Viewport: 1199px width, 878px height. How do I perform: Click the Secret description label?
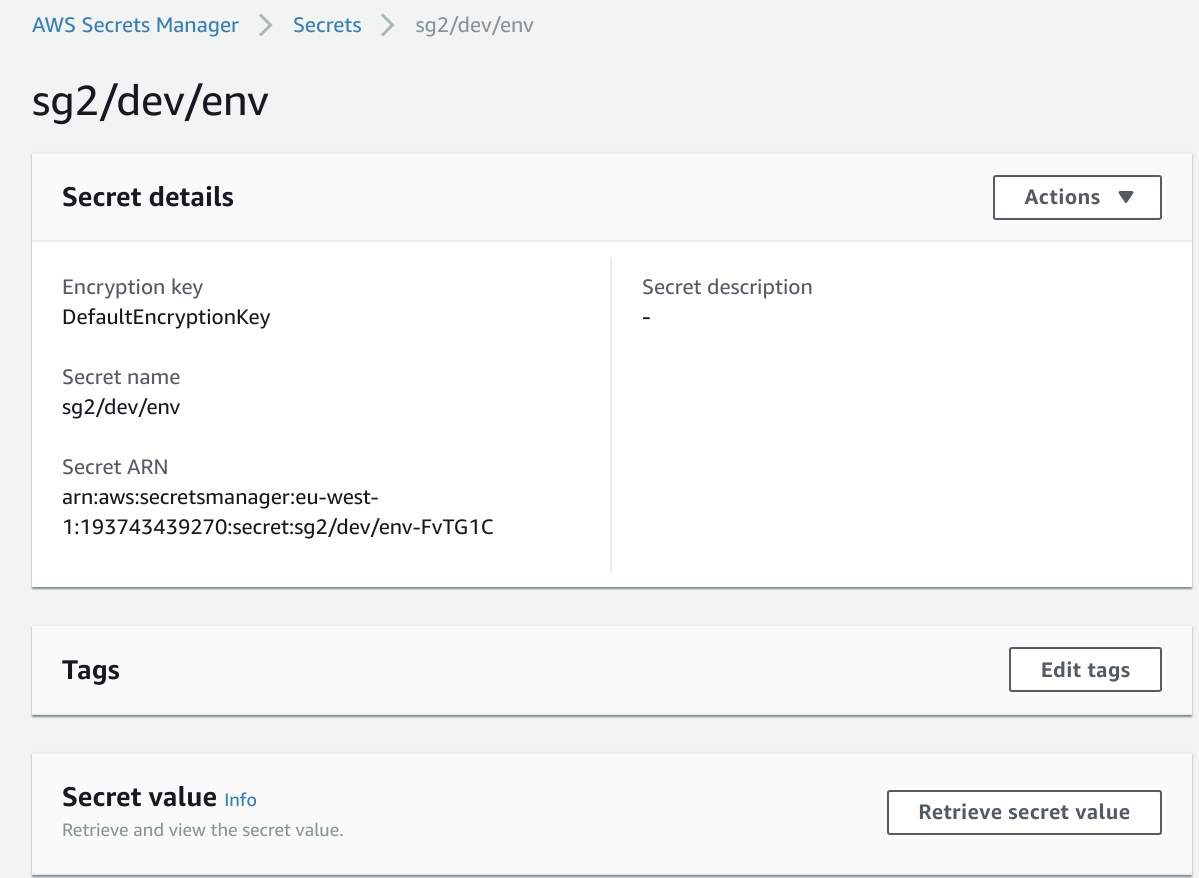click(727, 288)
